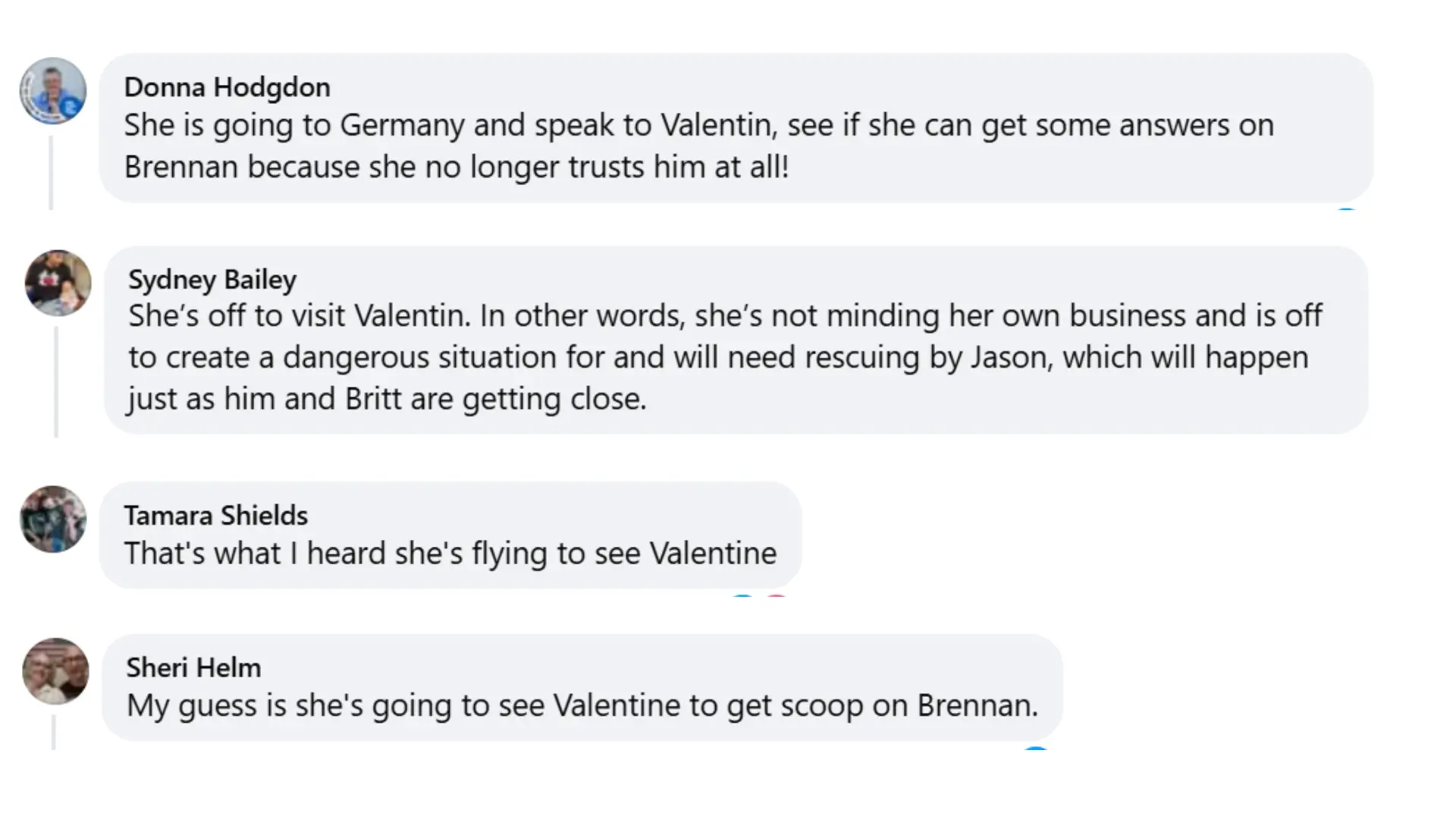The height and width of the screenshot is (819, 1456).
Task: Open Tamara Shields' profile picture
Action: [52, 519]
